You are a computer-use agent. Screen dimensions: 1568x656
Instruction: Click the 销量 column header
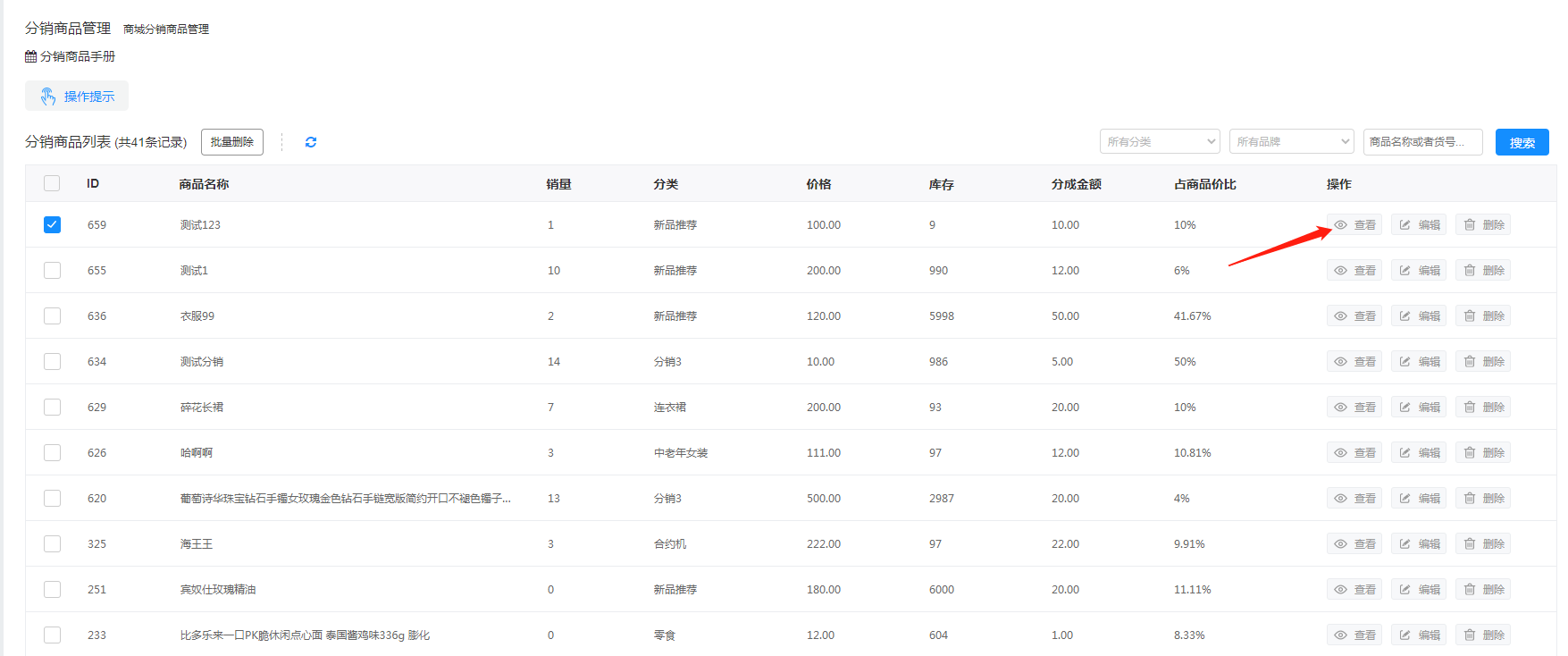pyautogui.click(x=558, y=184)
